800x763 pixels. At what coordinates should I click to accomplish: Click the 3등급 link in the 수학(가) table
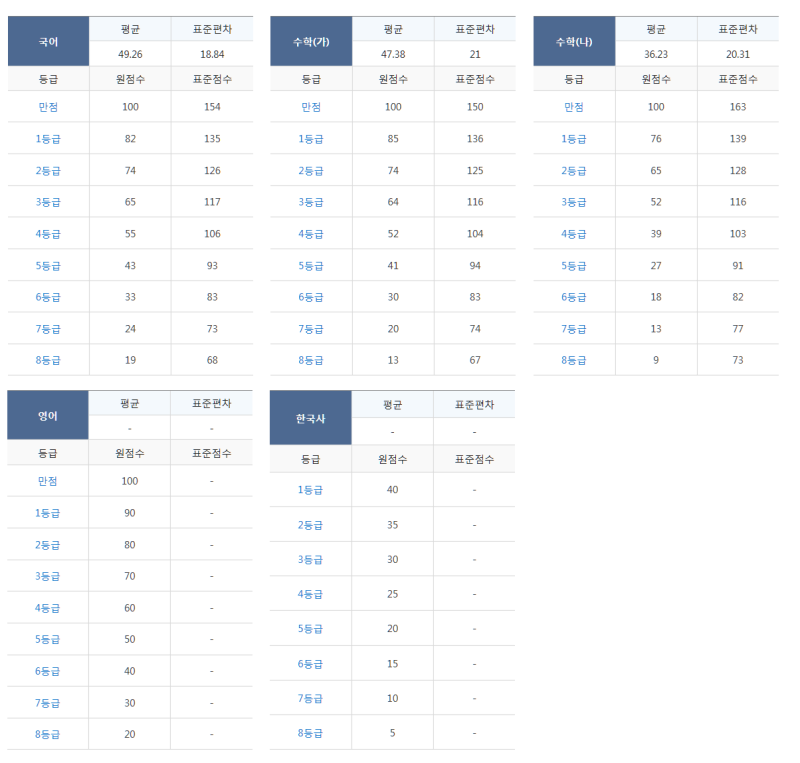[311, 202]
